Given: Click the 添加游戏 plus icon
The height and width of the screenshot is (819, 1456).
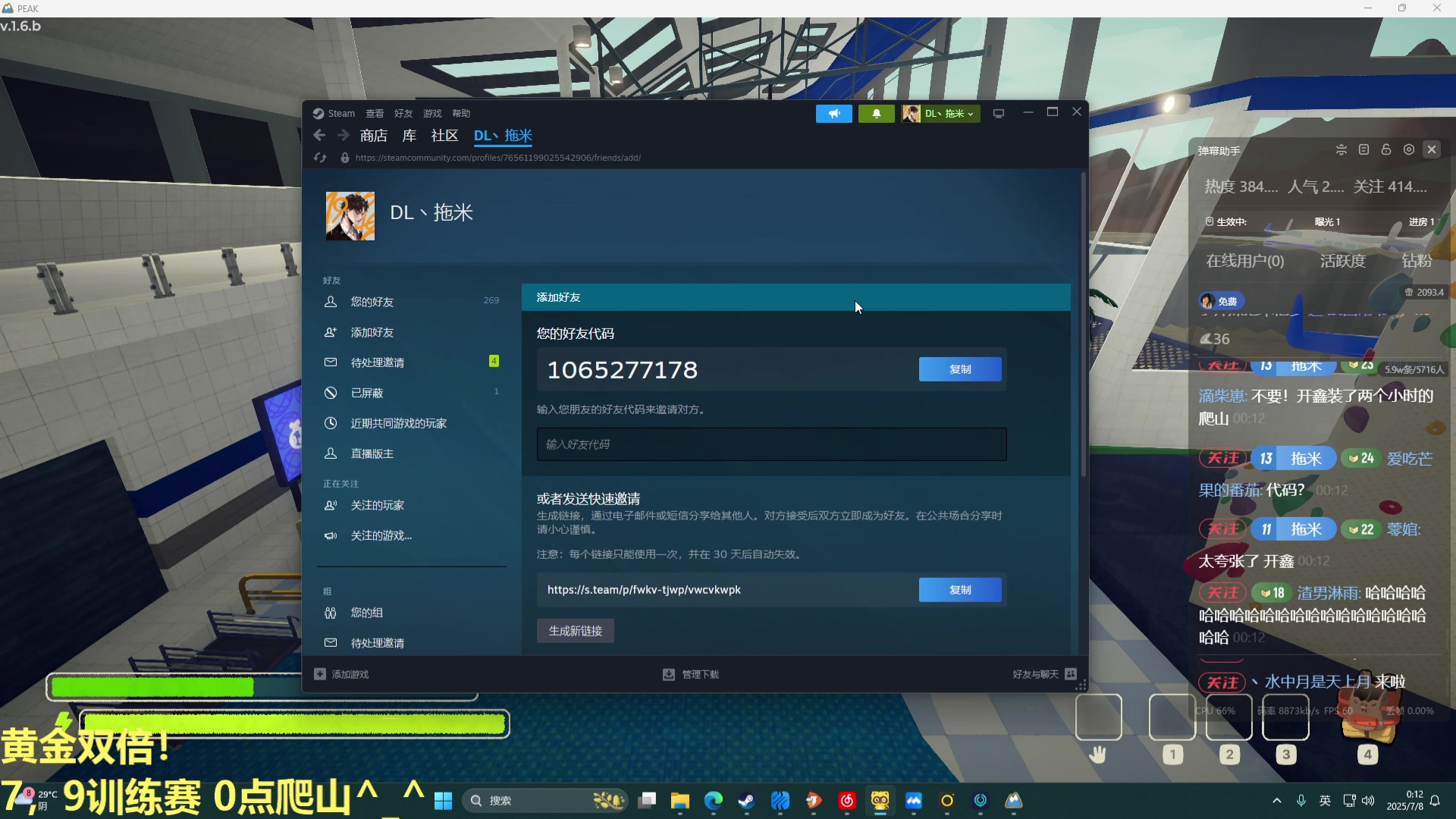Looking at the screenshot, I should (320, 674).
